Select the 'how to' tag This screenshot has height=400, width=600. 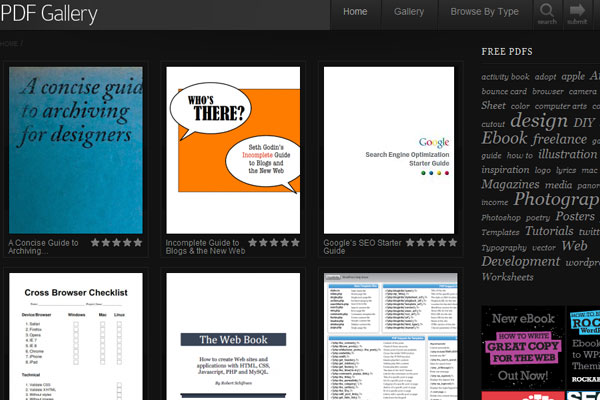coord(520,155)
